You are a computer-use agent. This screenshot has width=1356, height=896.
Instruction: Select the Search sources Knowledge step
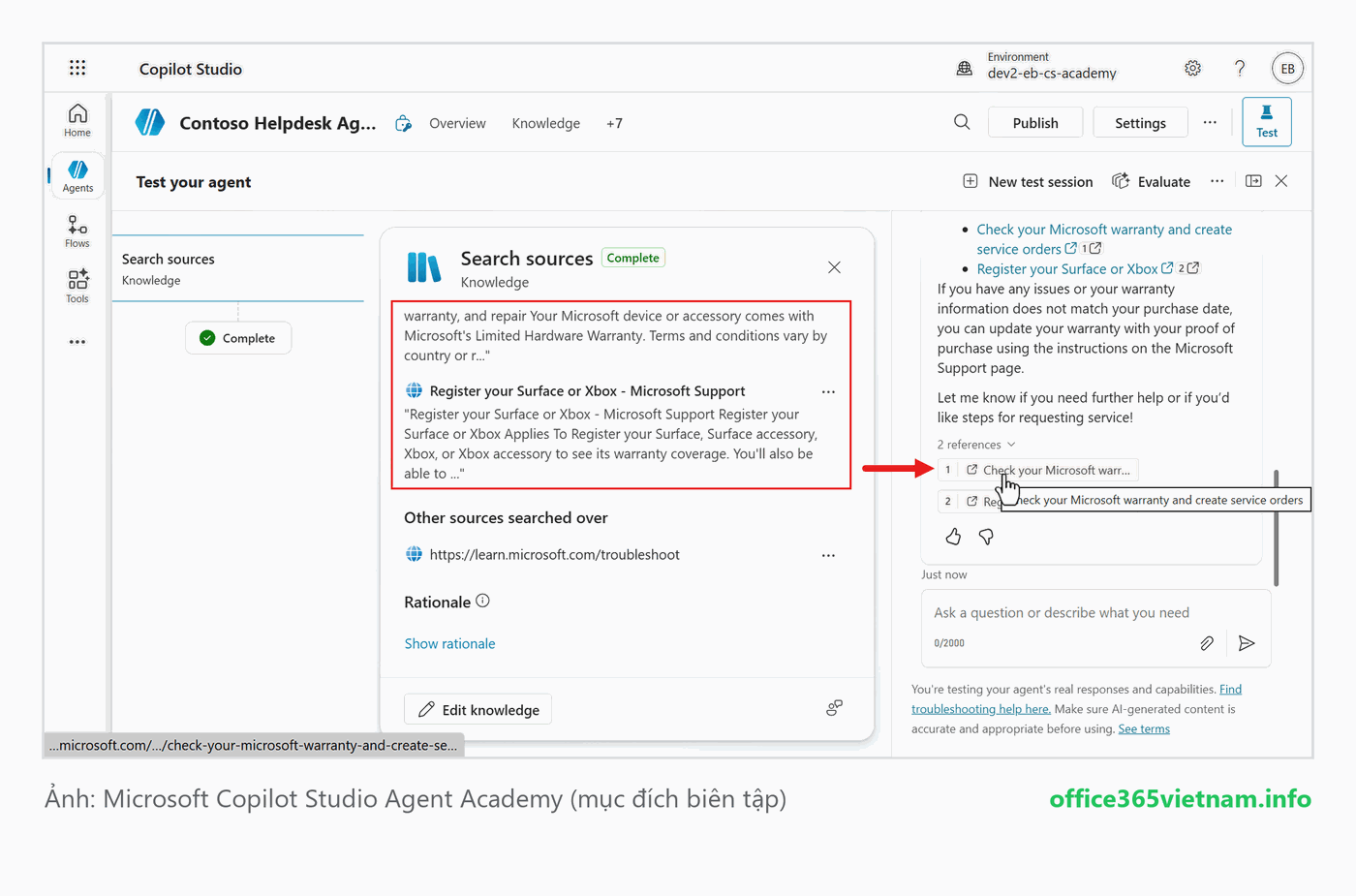(238, 268)
